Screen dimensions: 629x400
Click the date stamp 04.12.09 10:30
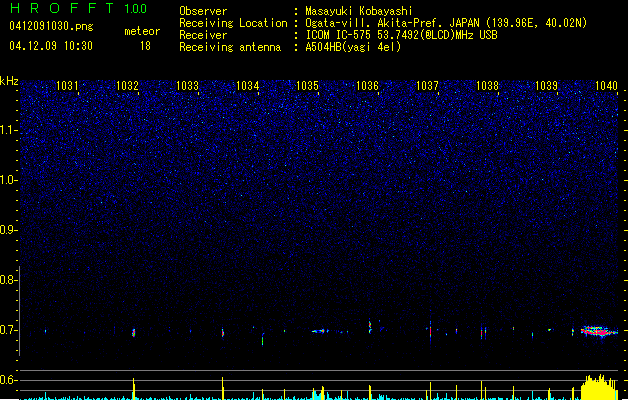point(51,46)
